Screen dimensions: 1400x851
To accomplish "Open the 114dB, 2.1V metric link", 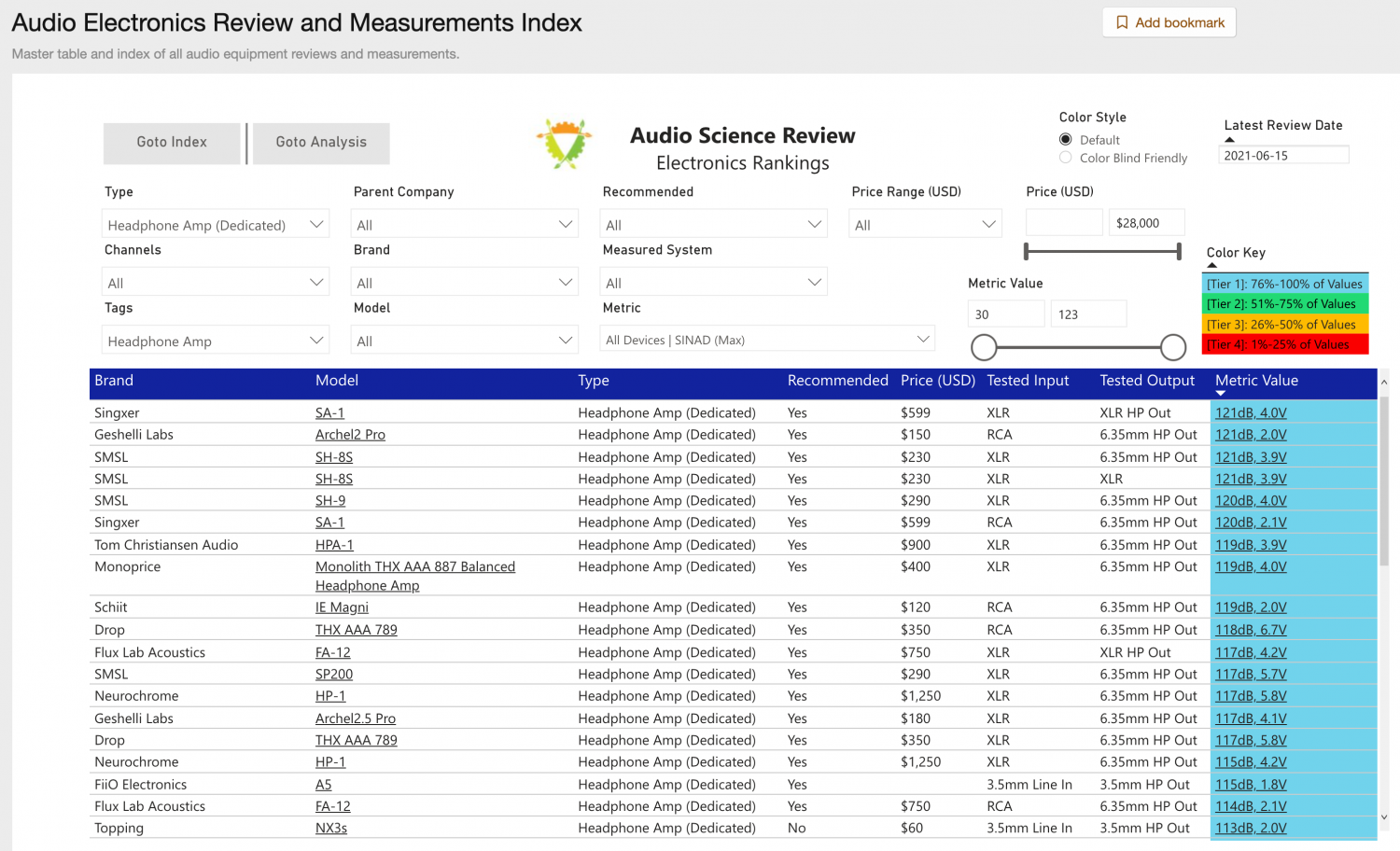I will [1251, 806].
